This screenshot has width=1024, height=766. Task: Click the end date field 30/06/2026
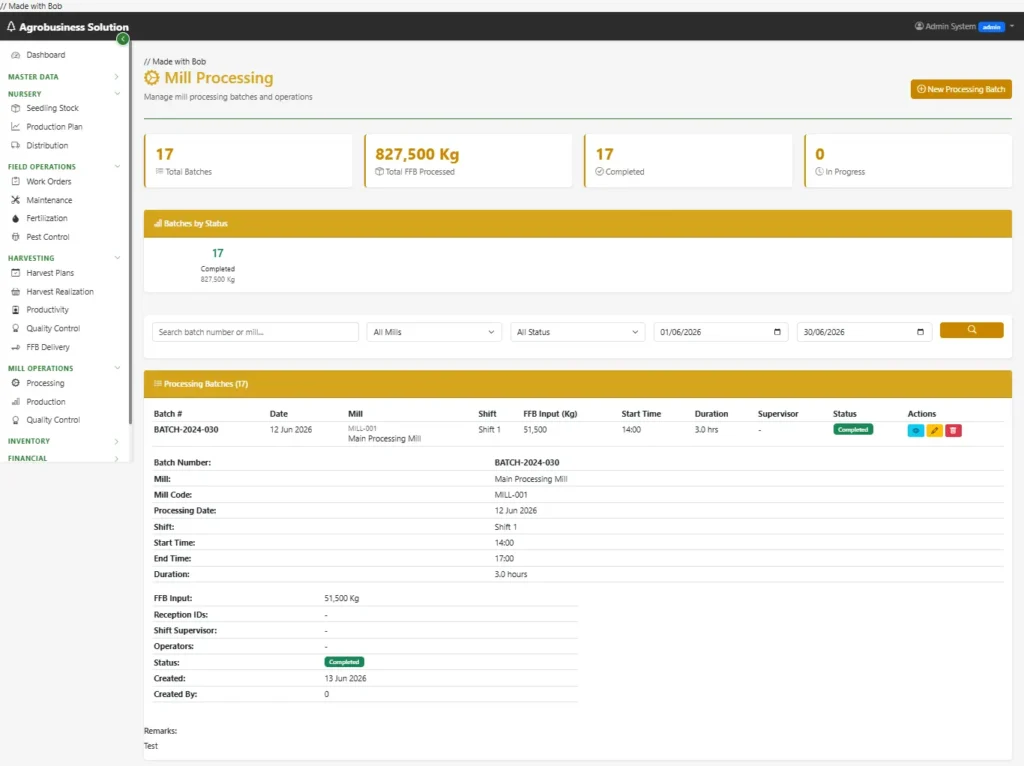coord(864,332)
